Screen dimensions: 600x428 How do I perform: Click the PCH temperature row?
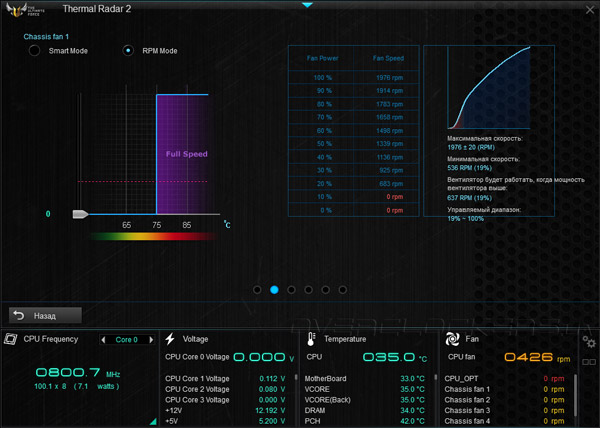364,421
